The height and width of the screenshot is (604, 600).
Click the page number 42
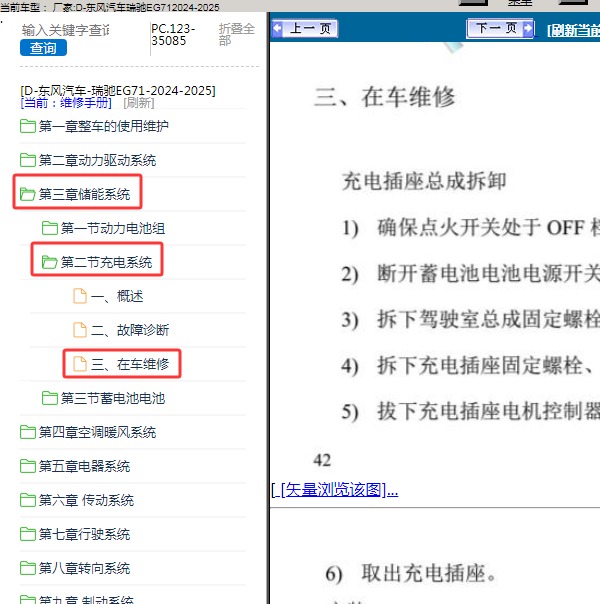coord(322,460)
